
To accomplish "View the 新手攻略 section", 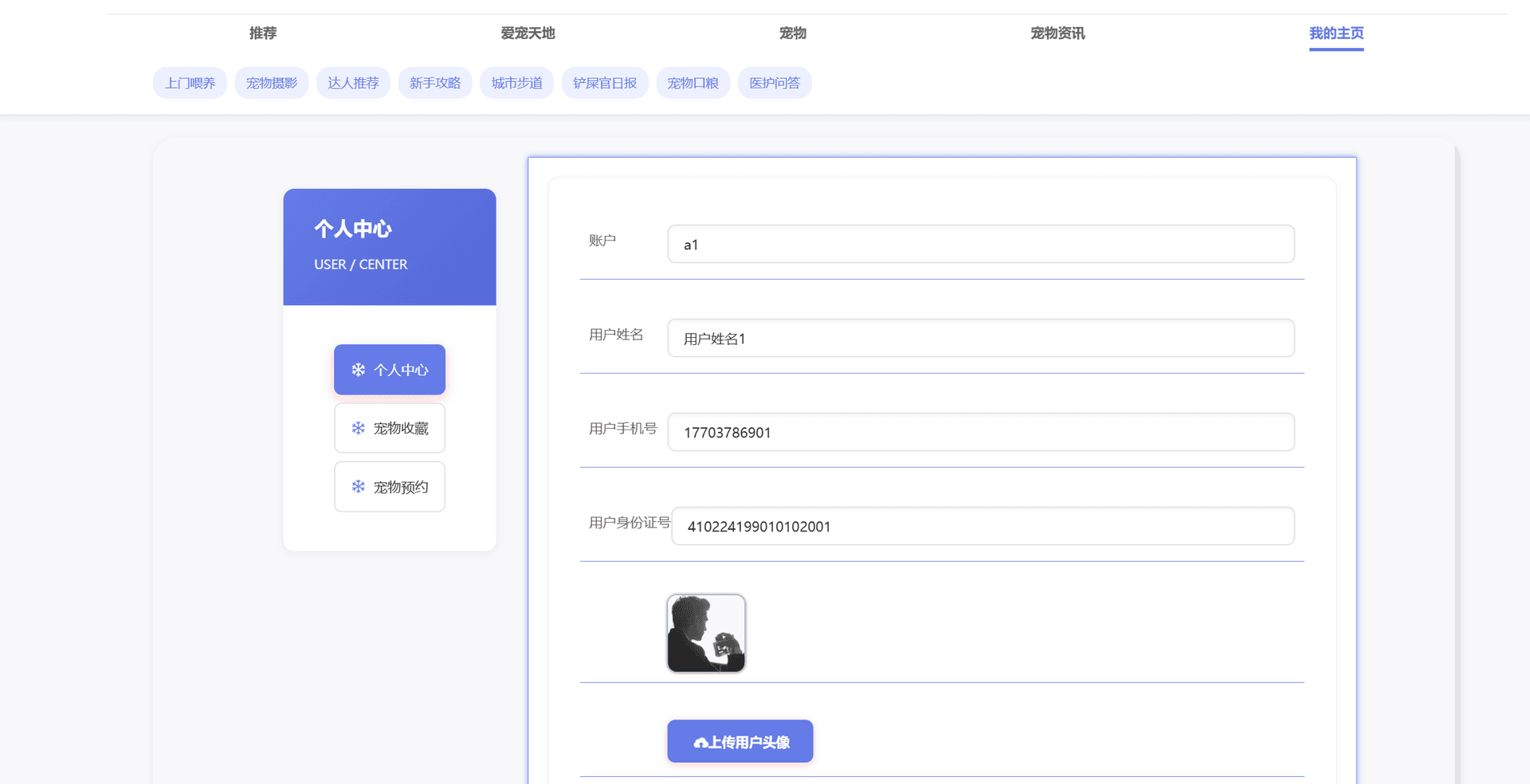I will [435, 82].
